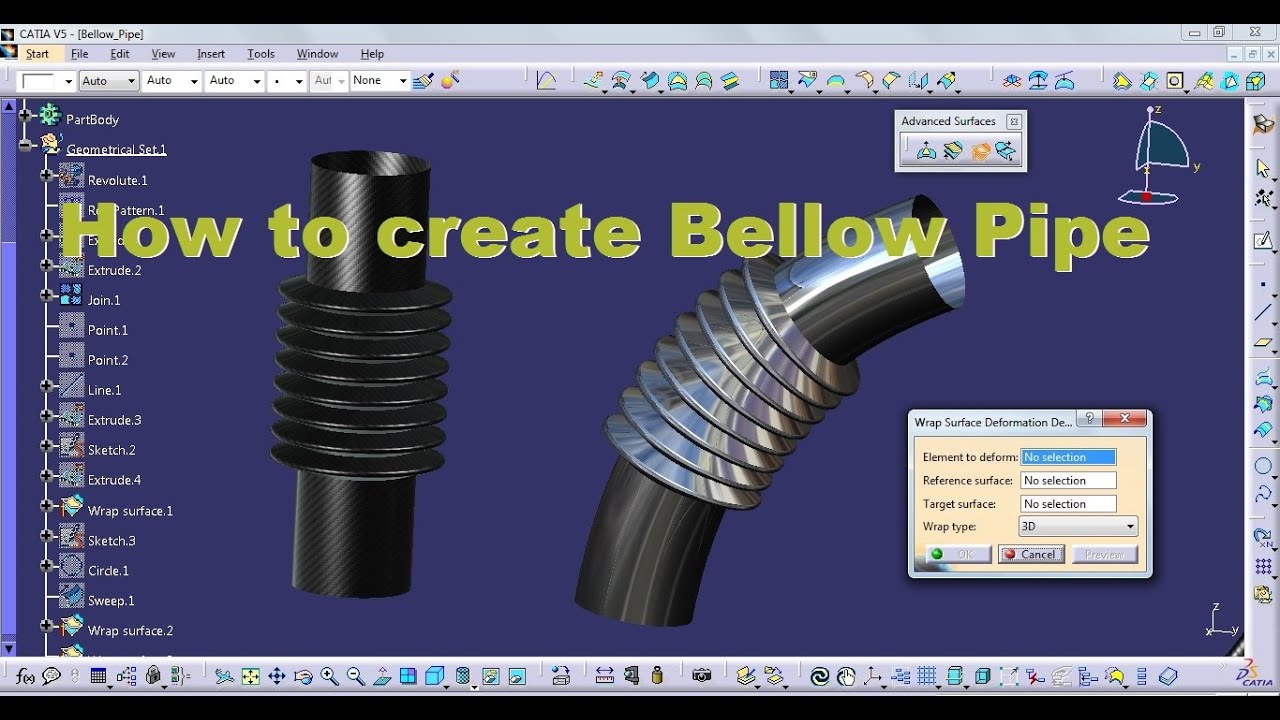Click the Hide/Show icon in bottom toolbar

[x=491, y=677]
